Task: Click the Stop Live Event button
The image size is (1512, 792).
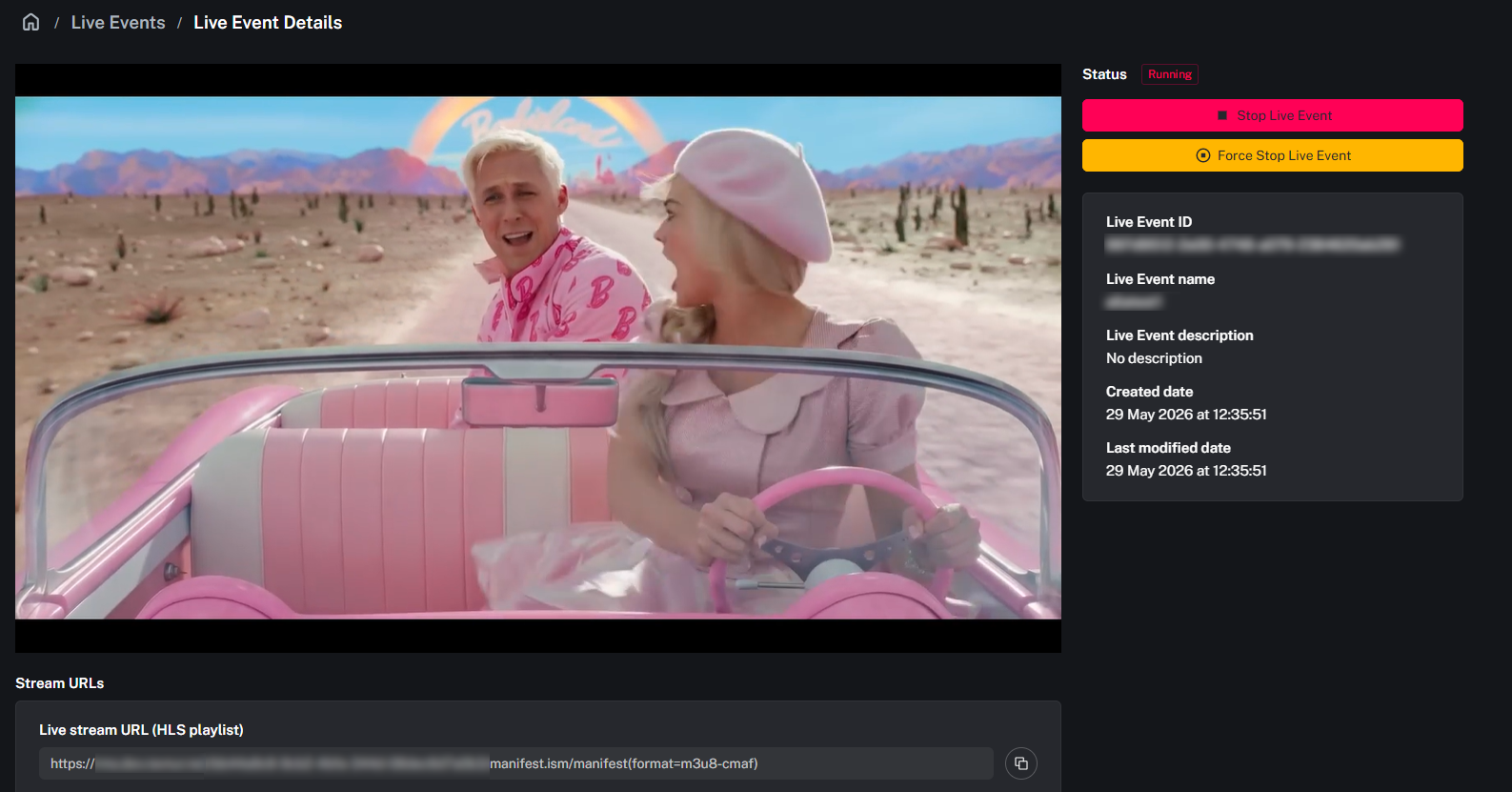Action: coord(1272,115)
